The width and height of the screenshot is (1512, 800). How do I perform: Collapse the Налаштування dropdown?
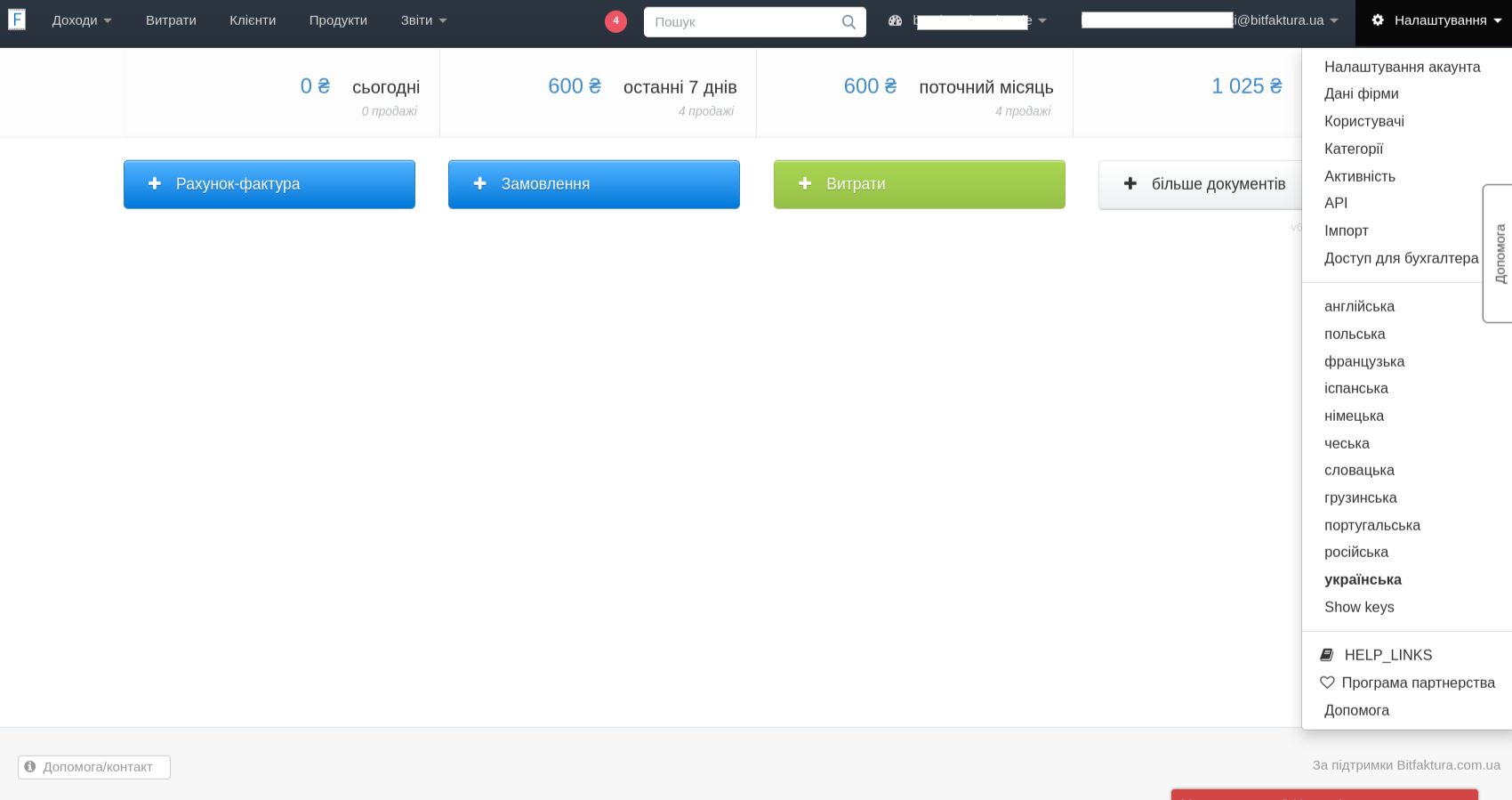click(x=1434, y=20)
